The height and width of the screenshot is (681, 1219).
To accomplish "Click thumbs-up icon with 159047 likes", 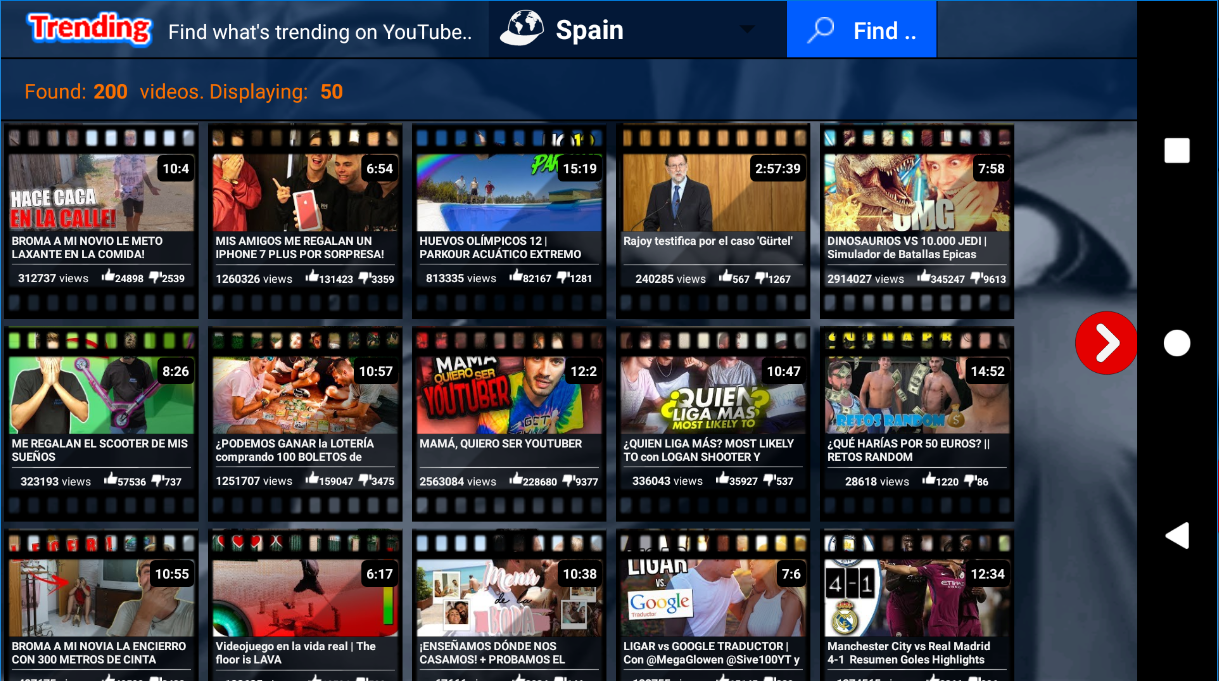I will (312, 479).
